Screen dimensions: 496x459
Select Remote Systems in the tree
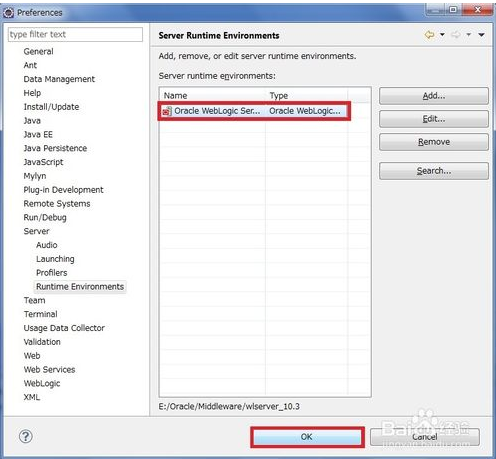57,204
